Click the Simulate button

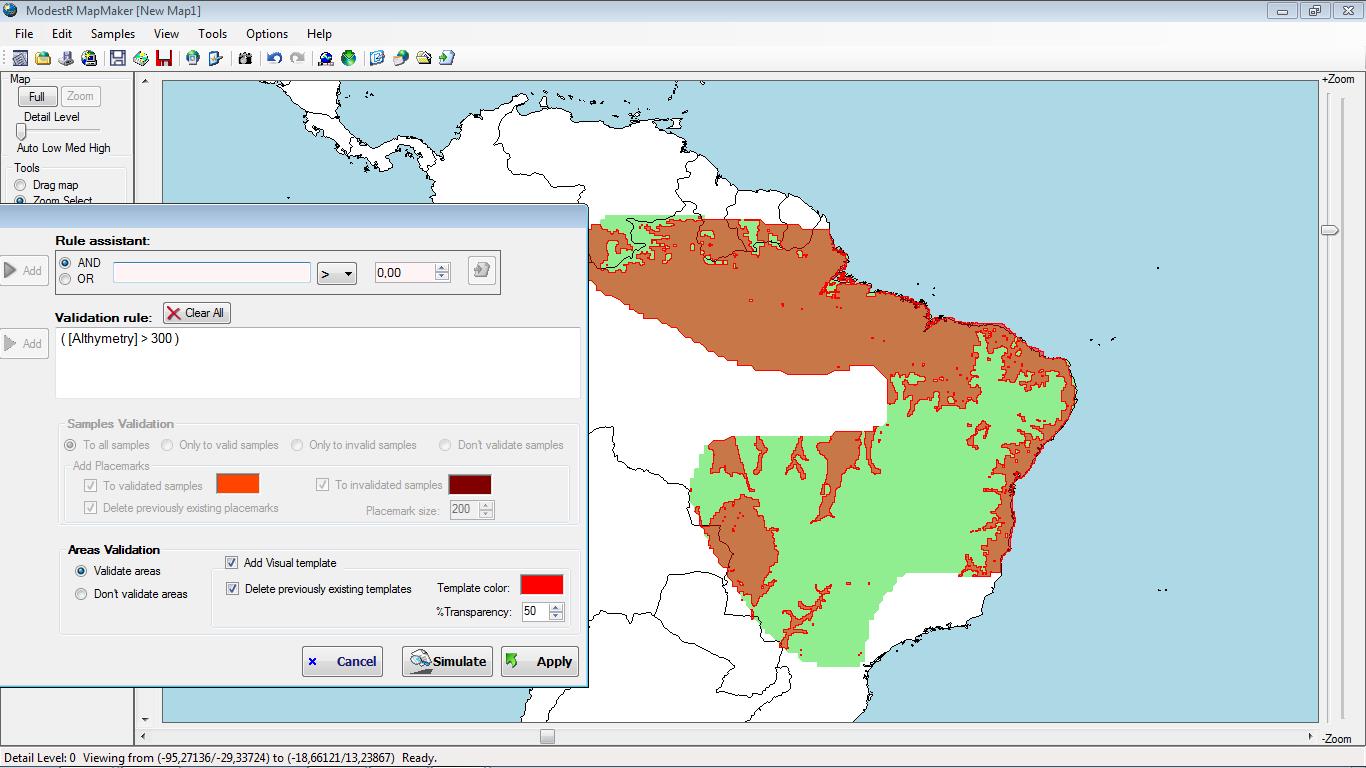point(447,661)
